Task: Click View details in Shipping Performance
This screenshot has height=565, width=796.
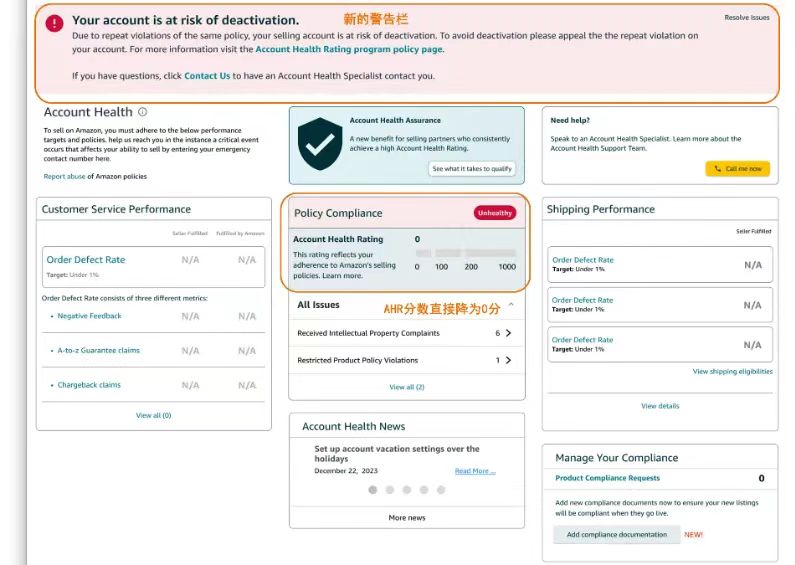Action: (x=660, y=406)
